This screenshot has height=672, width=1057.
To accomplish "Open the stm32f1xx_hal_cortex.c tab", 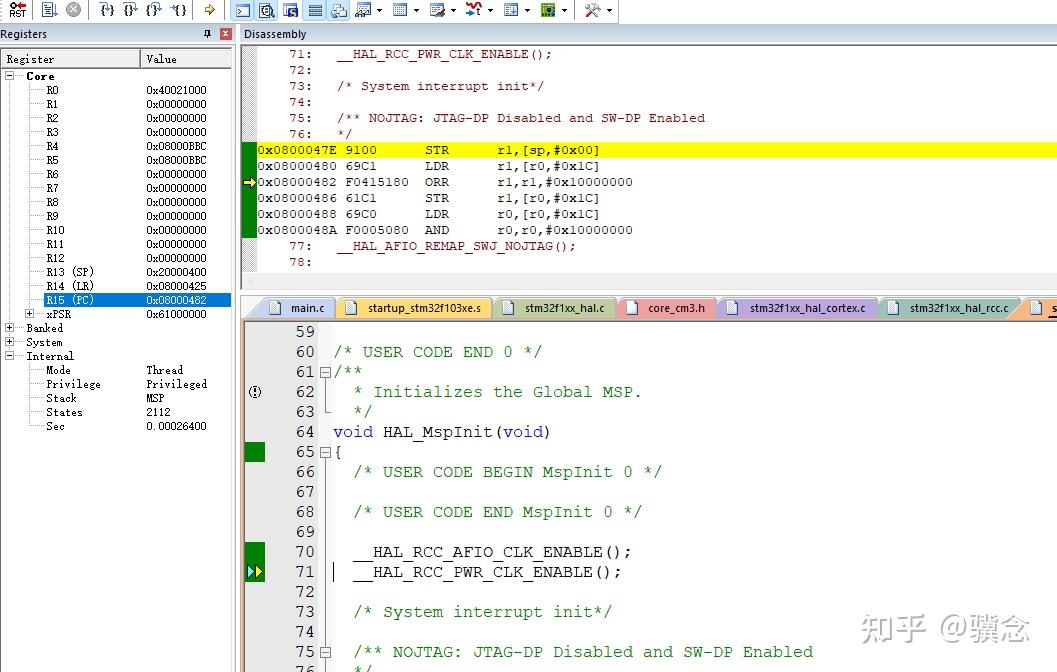I will pyautogui.click(x=806, y=308).
